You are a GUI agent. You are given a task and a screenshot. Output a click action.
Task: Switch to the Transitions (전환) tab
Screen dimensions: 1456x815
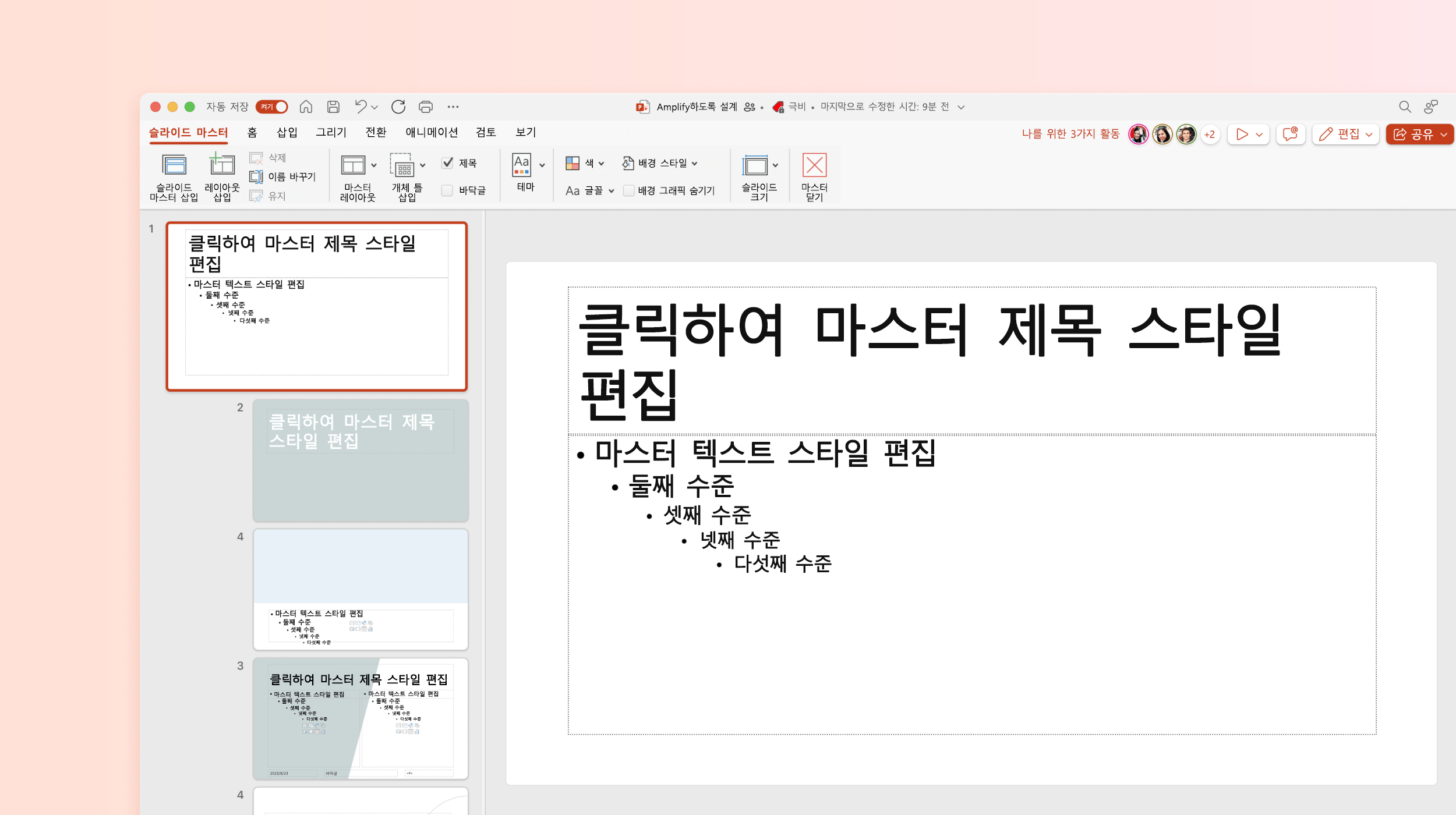click(x=376, y=133)
